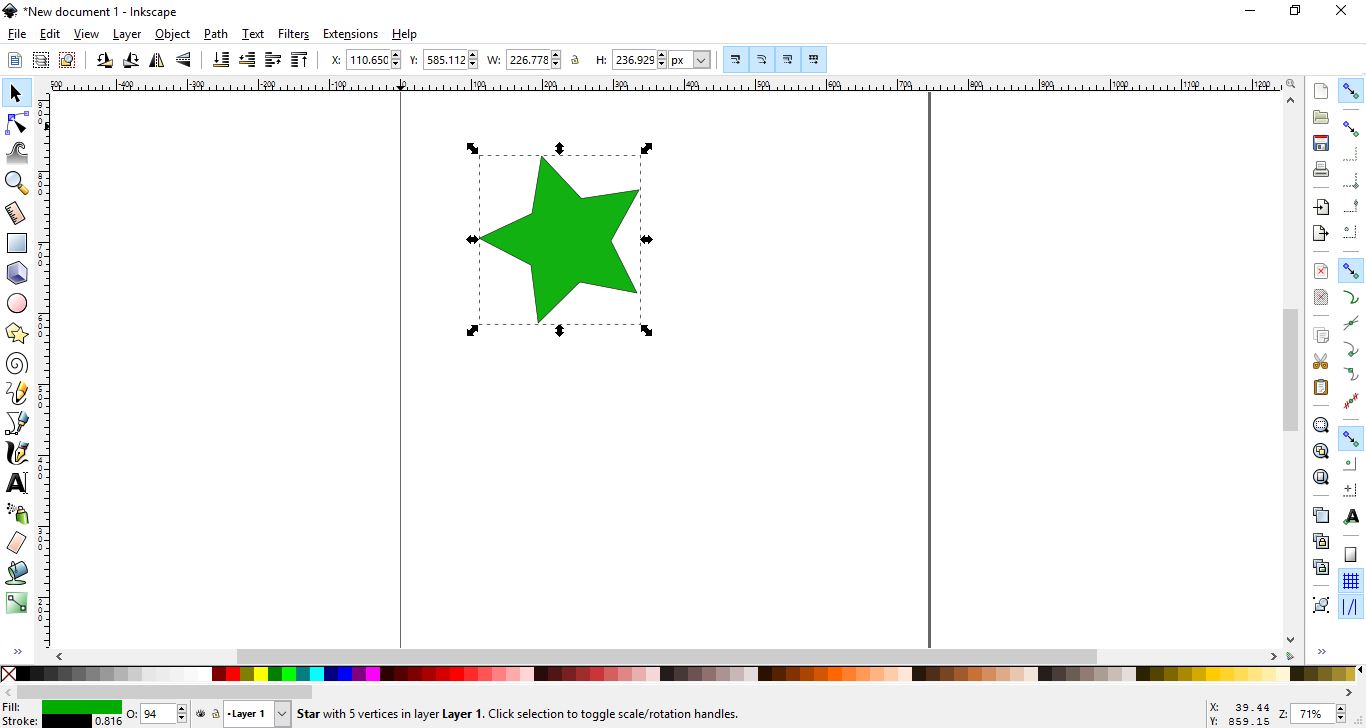Rotate selection 90° counter-clockwise
Viewport: 1366px width, 728px height.
pyautogui.click(x=105, y=60)
